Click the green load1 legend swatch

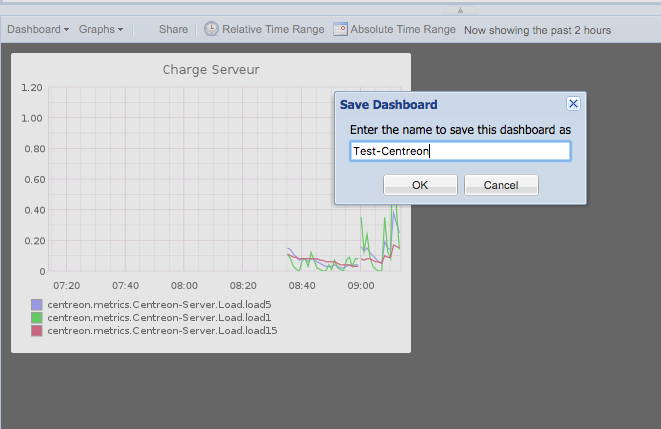click(37, 317)
